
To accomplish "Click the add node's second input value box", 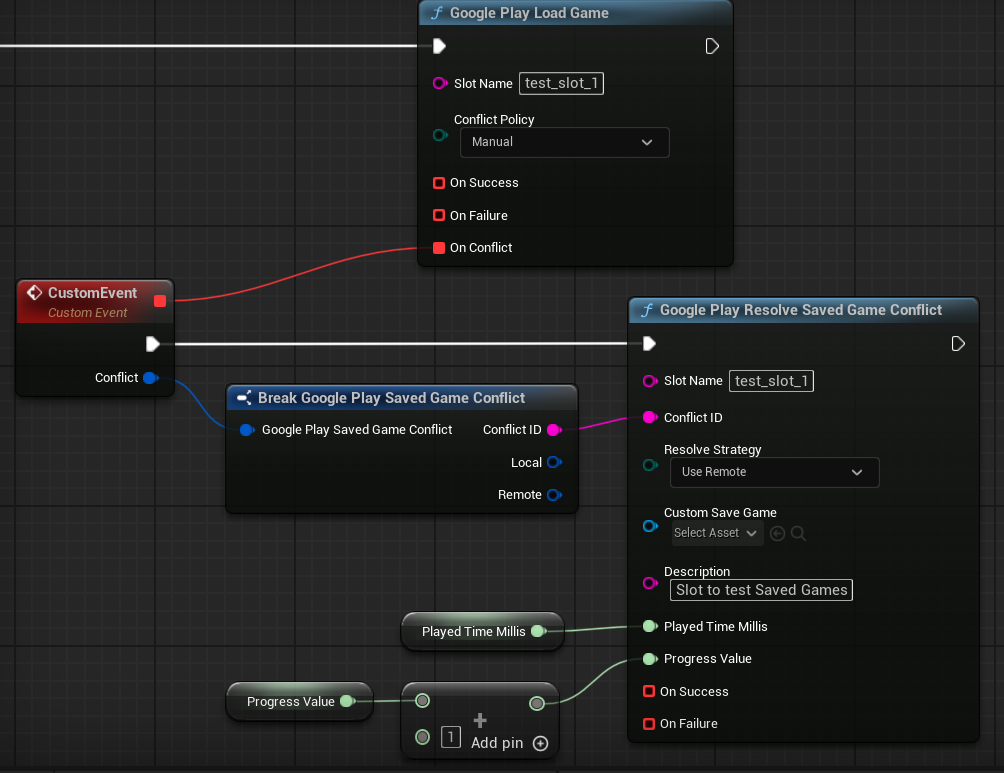I will [x=451, y=738].
